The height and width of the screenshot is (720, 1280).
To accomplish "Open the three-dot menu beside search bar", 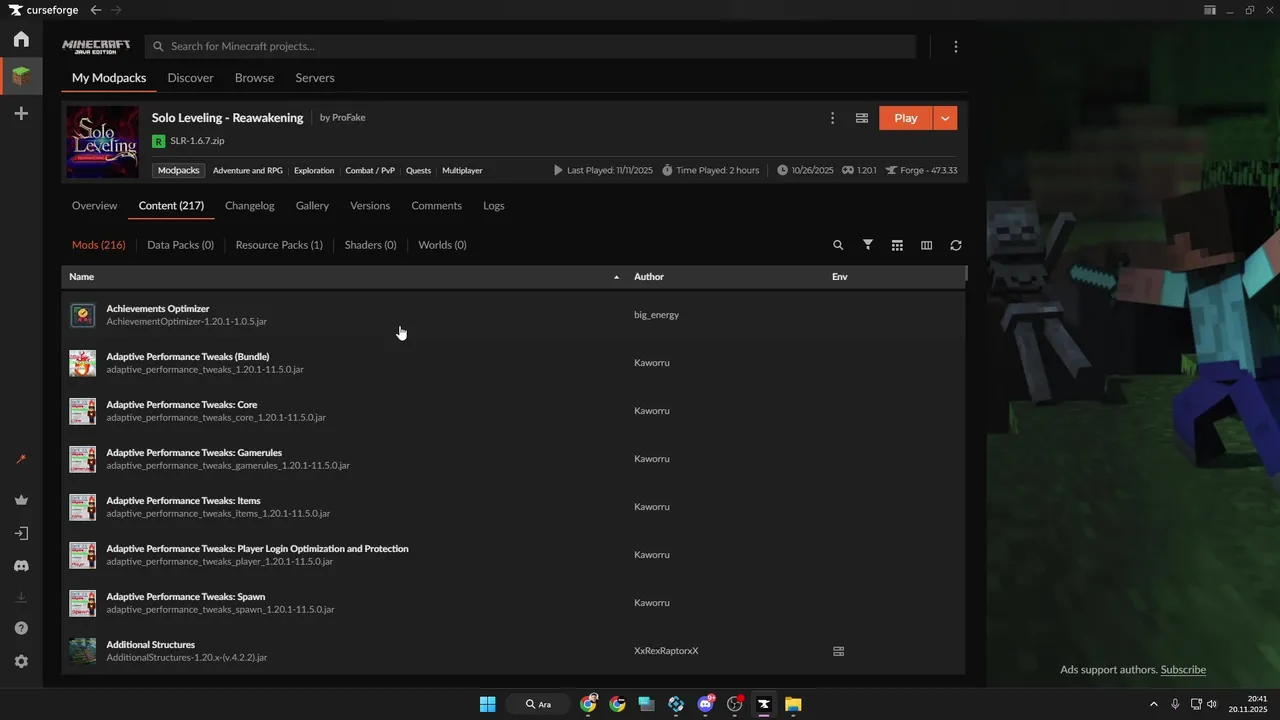I will pos(956,47).
